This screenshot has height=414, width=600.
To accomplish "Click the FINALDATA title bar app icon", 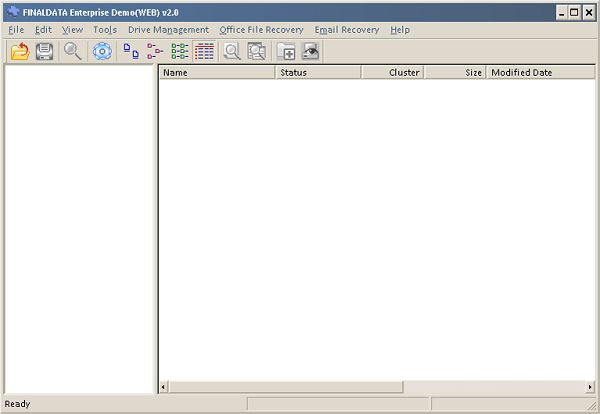I will click(x=13, y=12).
